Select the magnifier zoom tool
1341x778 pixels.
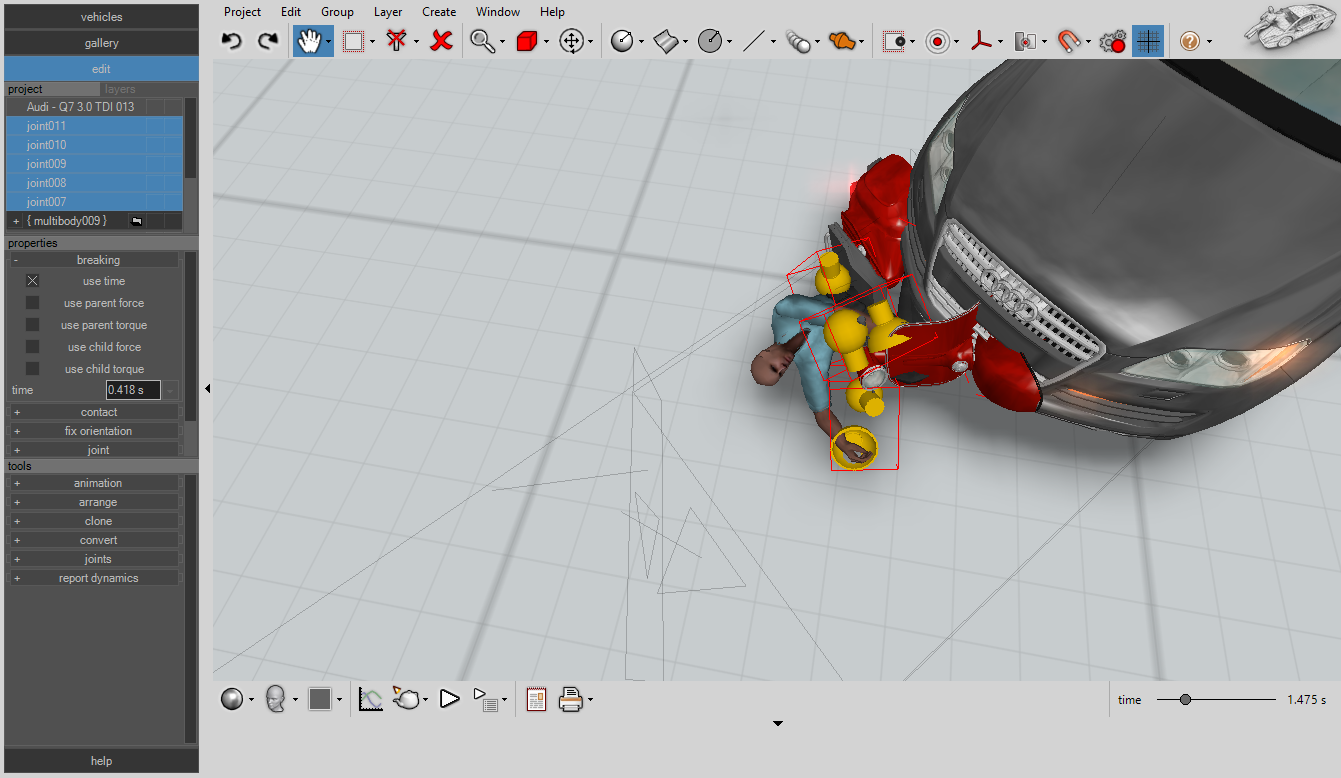(x=482, y=41)
